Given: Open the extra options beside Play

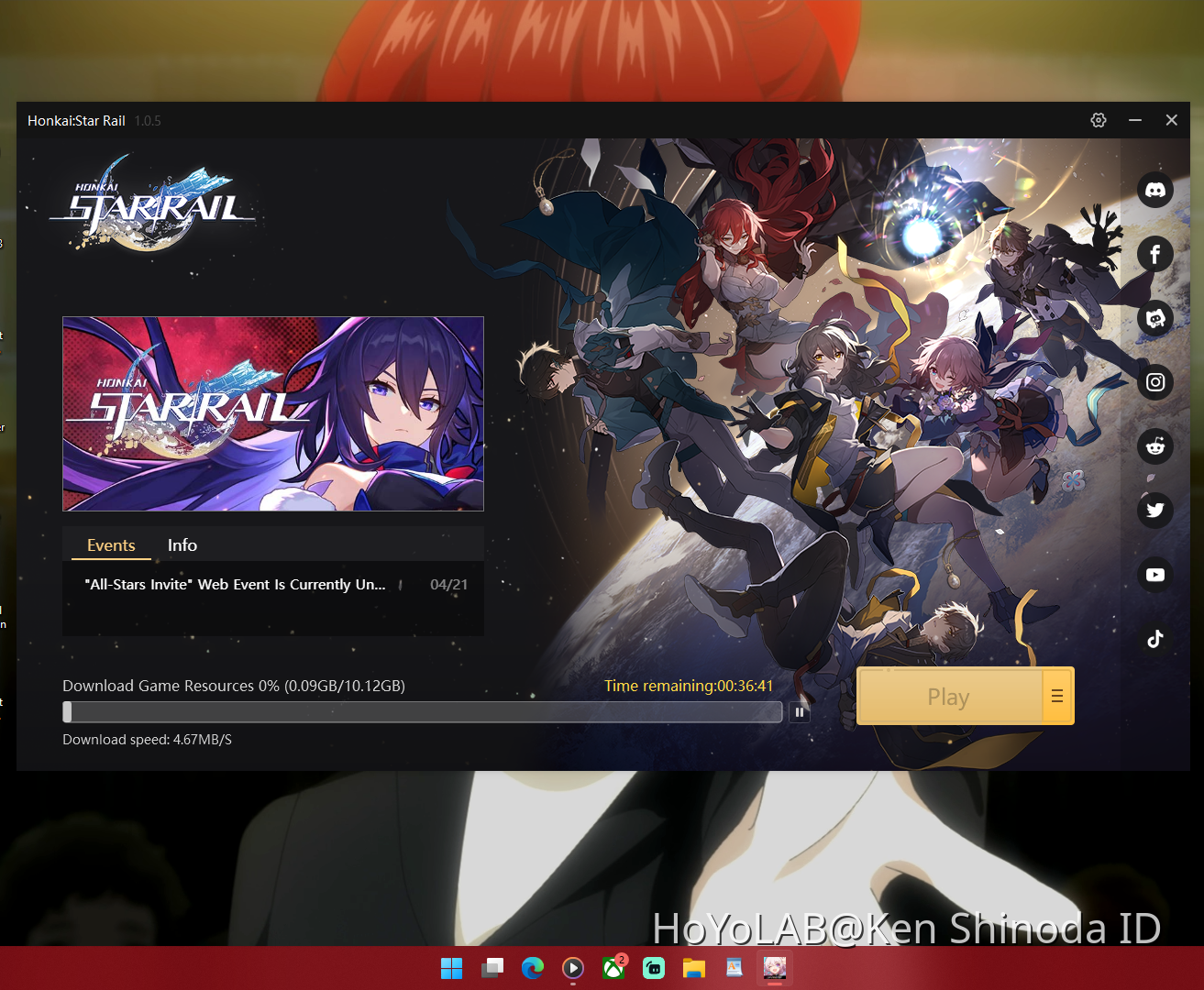Looking at the screenshot, I should tap(1056, 696).
